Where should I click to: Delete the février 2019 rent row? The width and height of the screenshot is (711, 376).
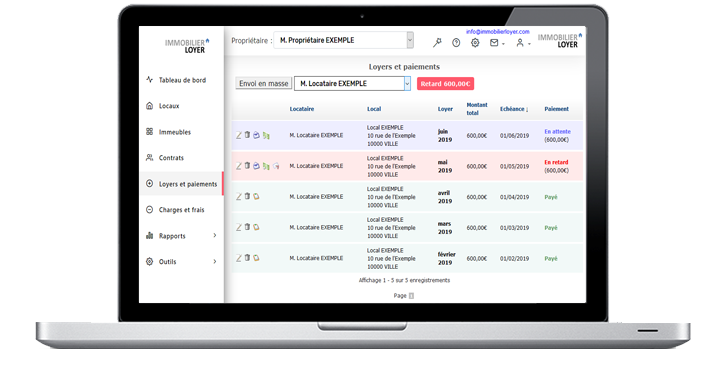(247, 258)
